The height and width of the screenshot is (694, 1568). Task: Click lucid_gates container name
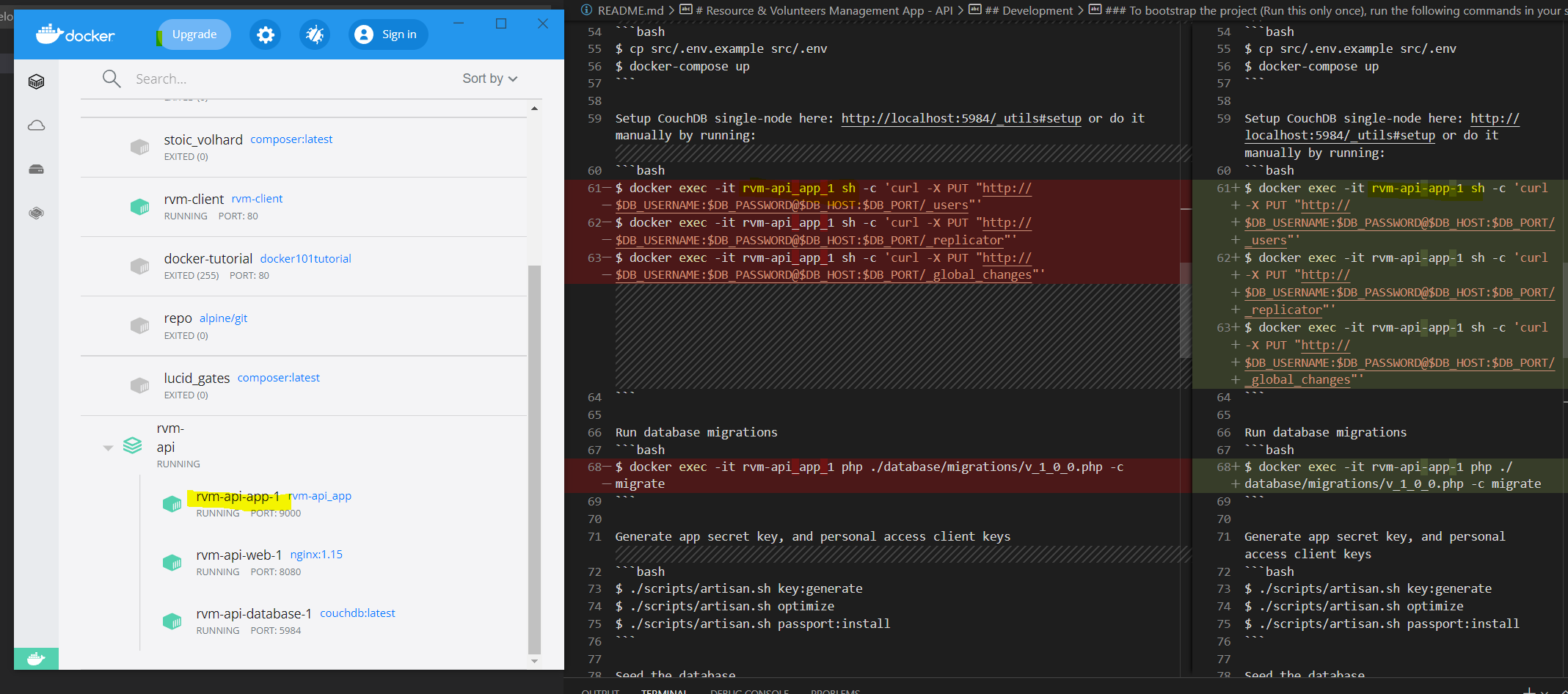(197, 378)
